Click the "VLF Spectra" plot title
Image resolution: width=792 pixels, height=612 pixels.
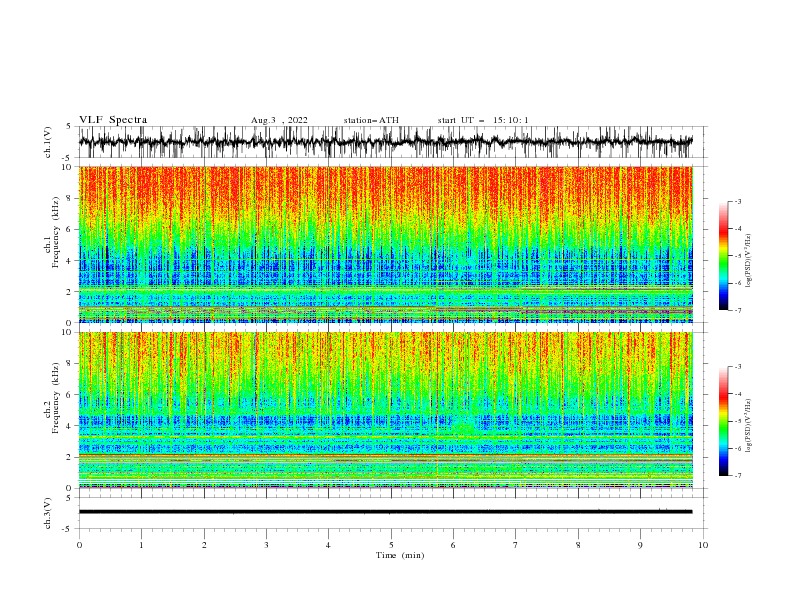(113, 120)
